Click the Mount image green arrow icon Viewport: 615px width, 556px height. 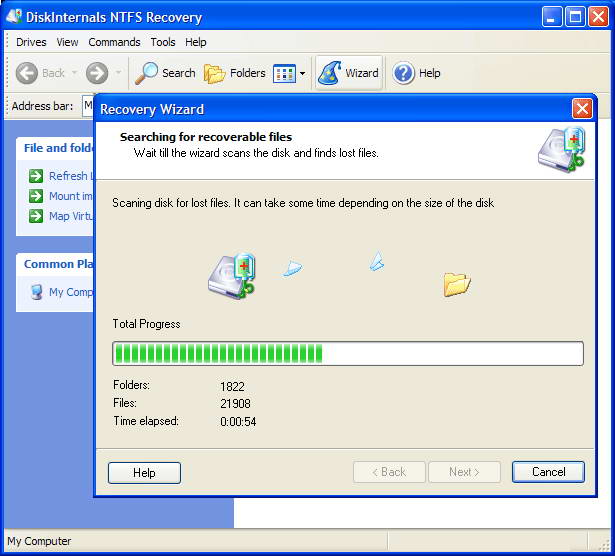(36, 196)
